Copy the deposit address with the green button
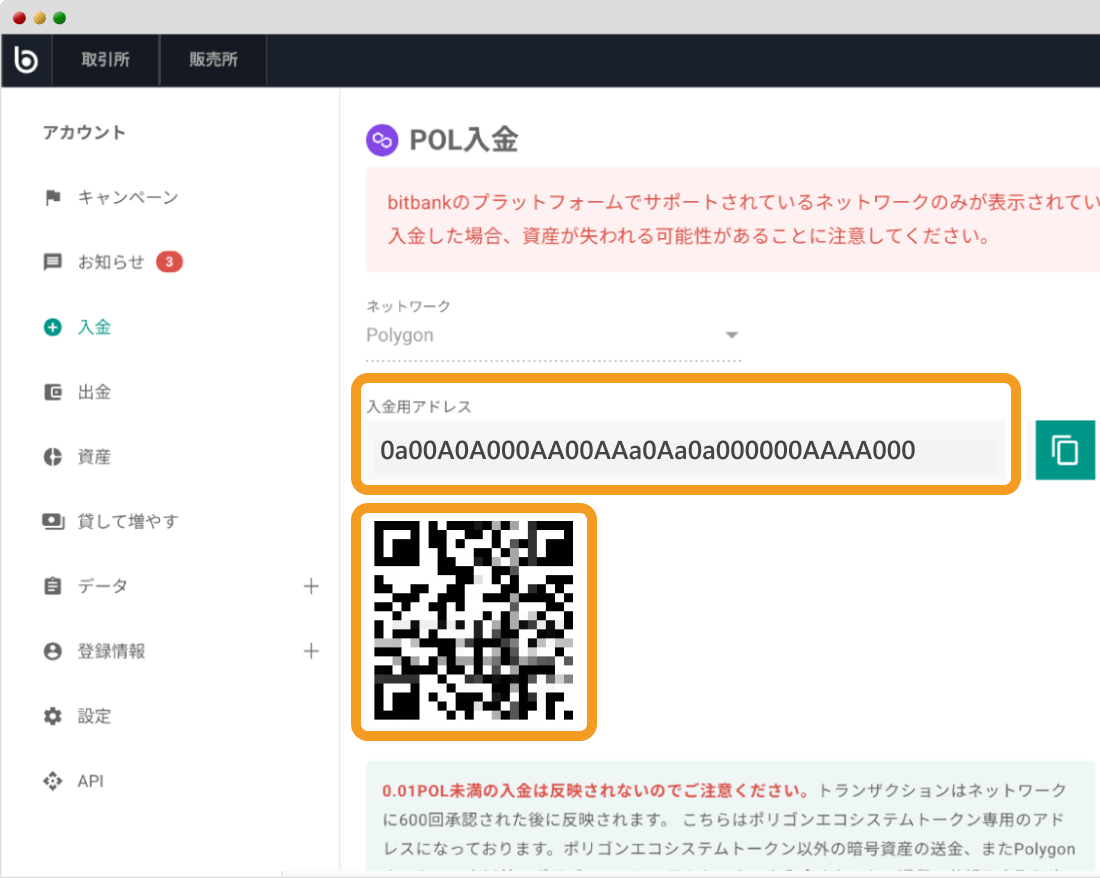 [x=1065, y=450]
